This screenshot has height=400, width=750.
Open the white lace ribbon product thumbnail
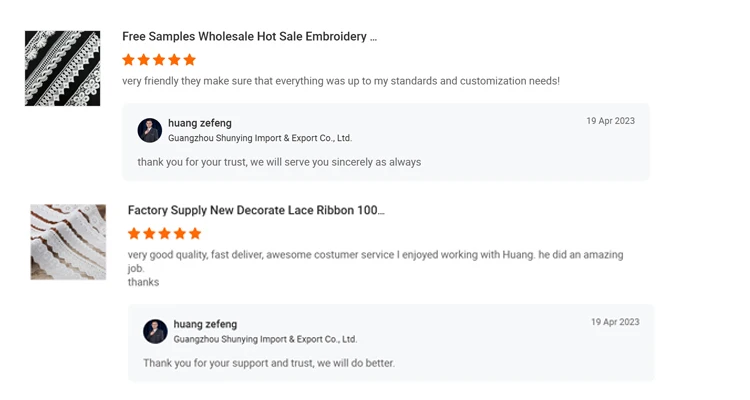[68, 242]
